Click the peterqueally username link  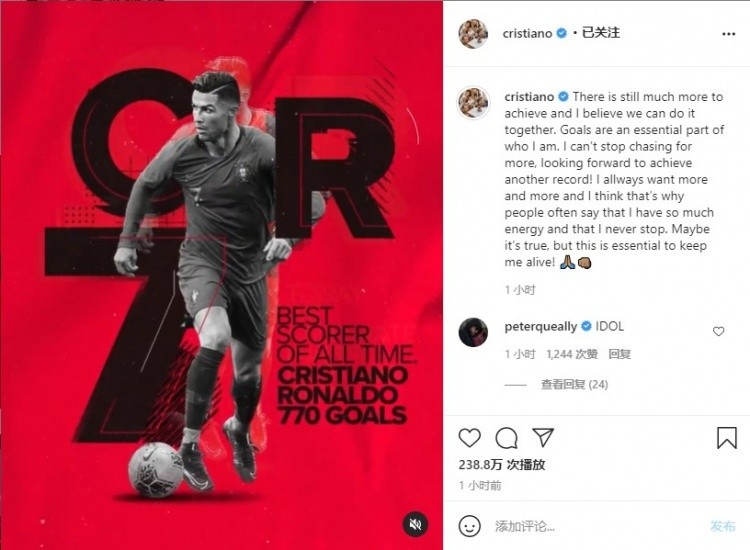(x=540, y=327)
